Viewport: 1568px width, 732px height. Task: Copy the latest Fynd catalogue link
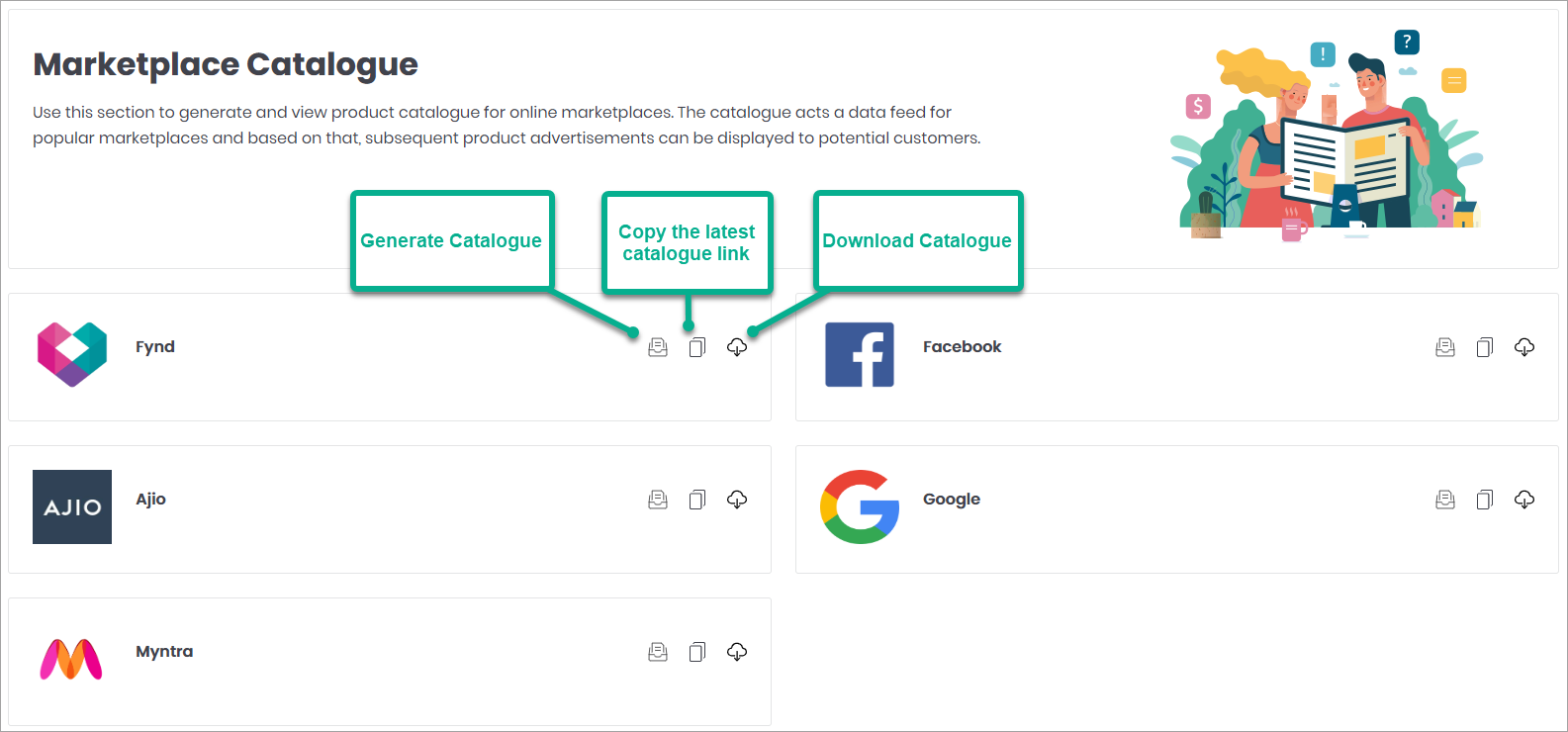(x=697, y=347)
